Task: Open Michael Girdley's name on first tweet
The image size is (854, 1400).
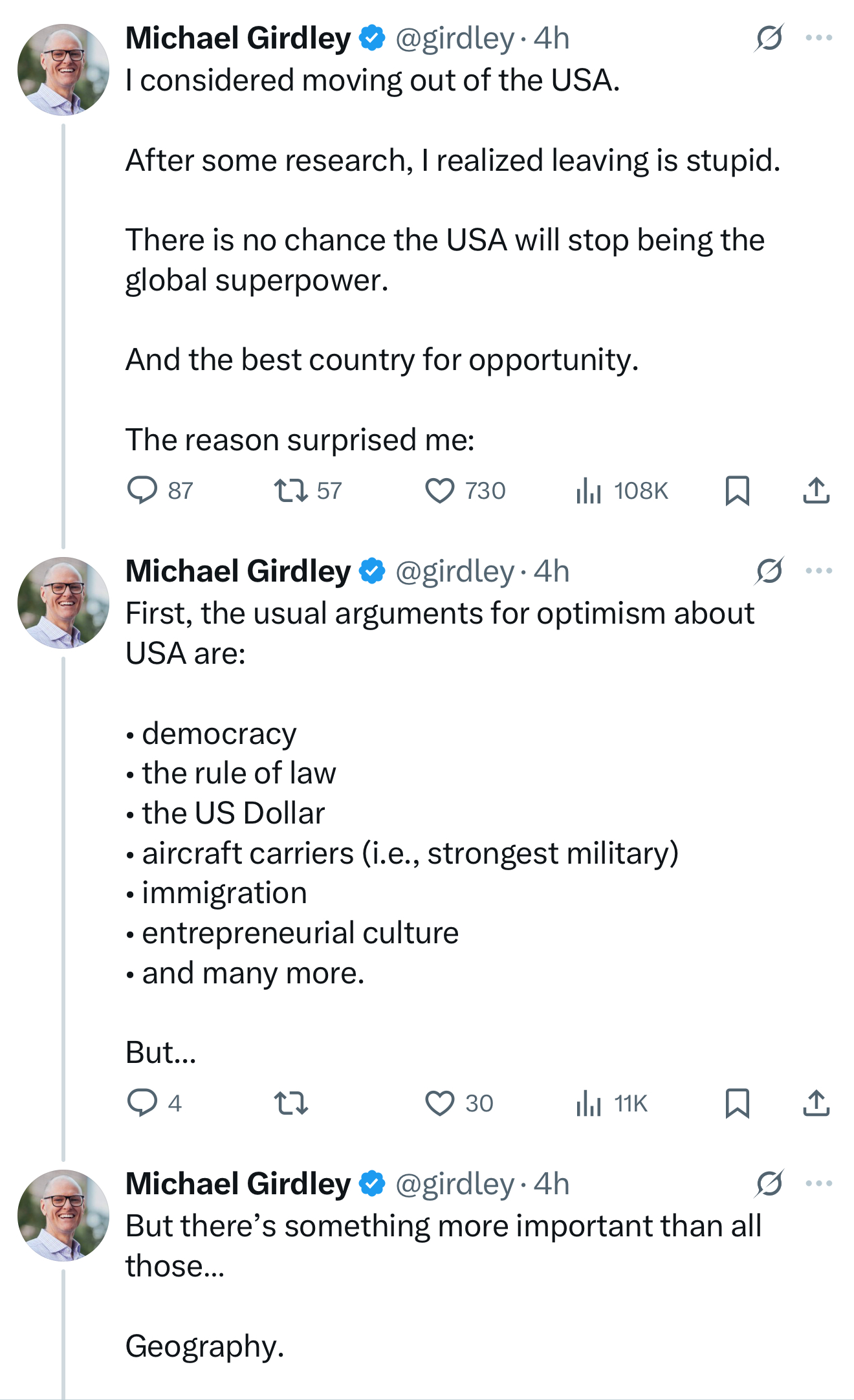Action: click(x=238, y=38)
